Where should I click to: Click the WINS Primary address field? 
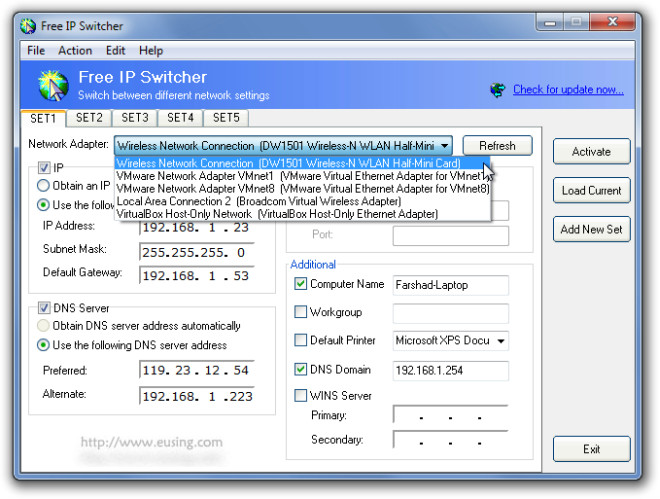451,415
